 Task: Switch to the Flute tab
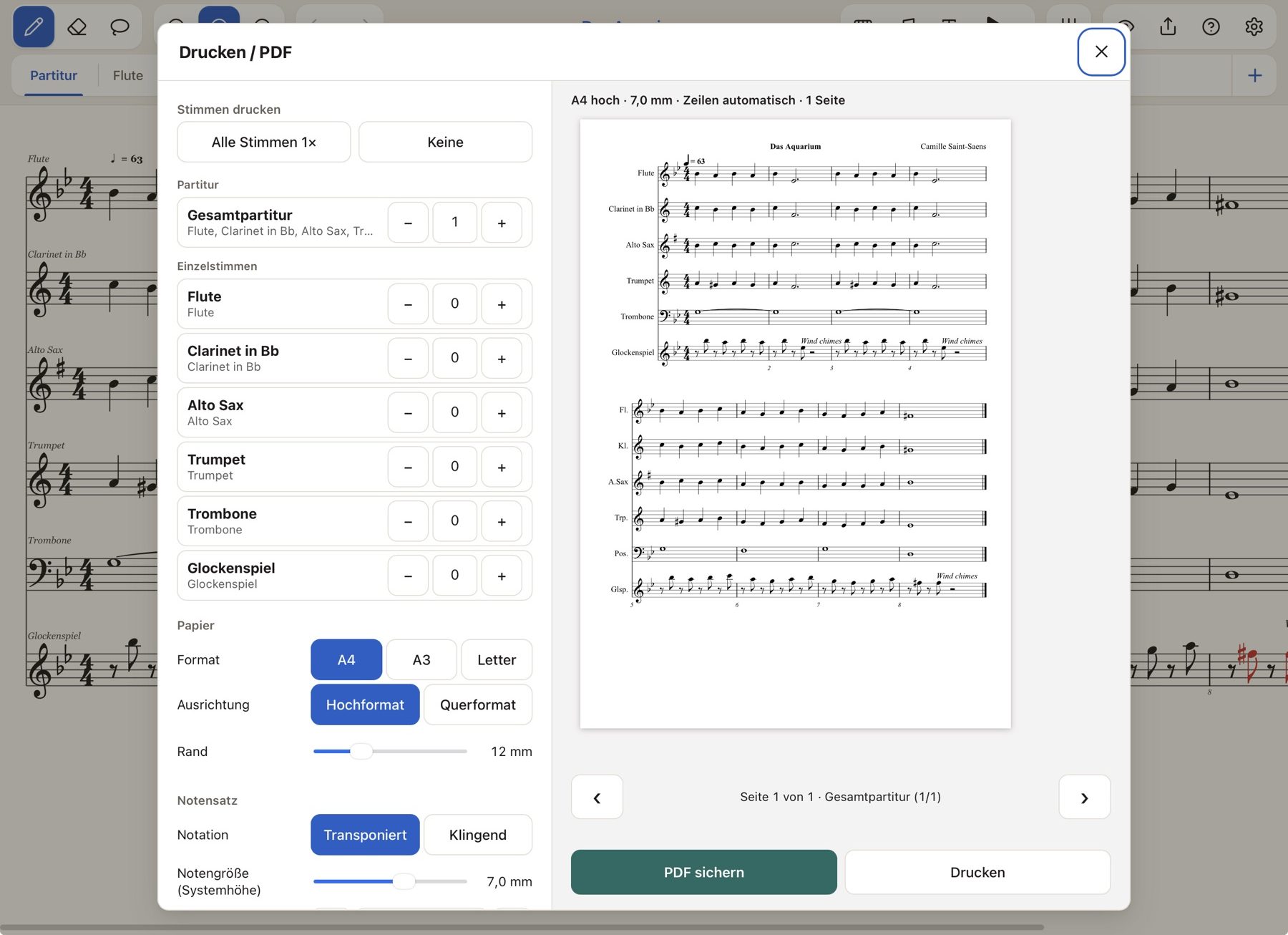point(128,76)
